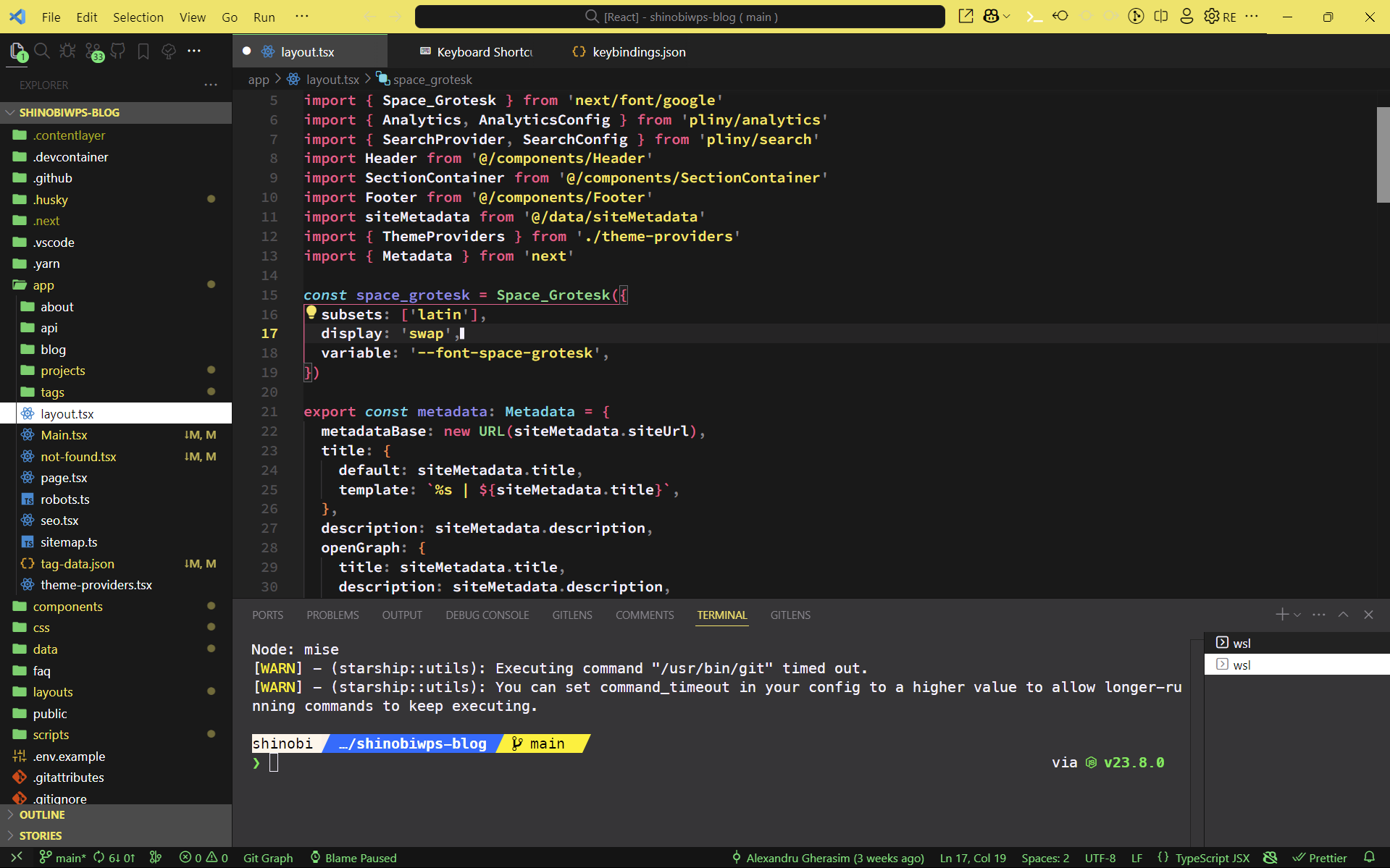This screenshot has height=868, width=1390.
Task: Open Git Graph from the status bar
Action: [267, 858]
